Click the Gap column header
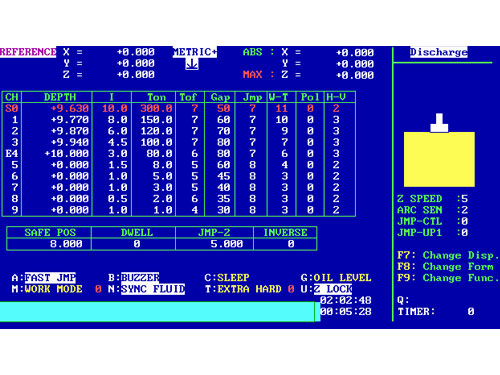 tap(220, 97)
